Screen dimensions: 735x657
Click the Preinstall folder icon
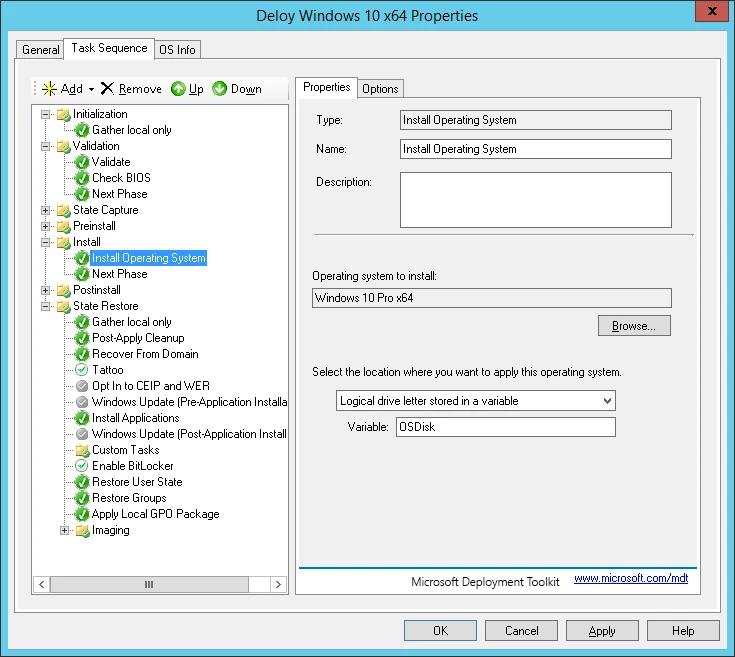(x=63, y=226)
